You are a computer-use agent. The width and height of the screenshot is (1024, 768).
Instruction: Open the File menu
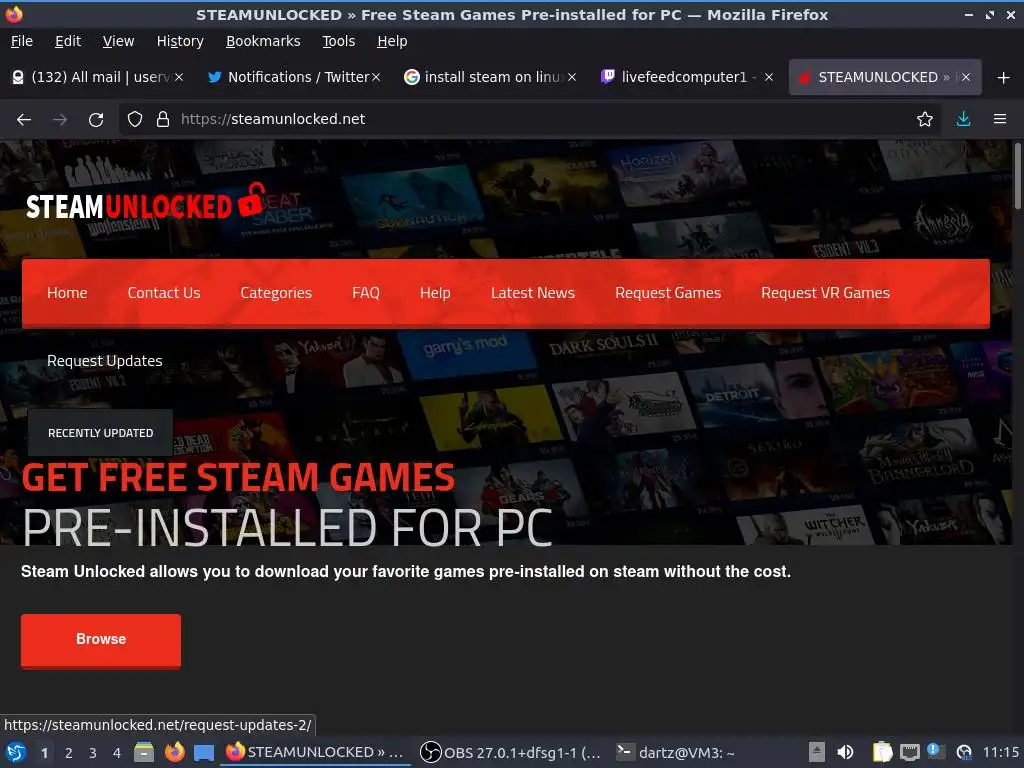22,41
